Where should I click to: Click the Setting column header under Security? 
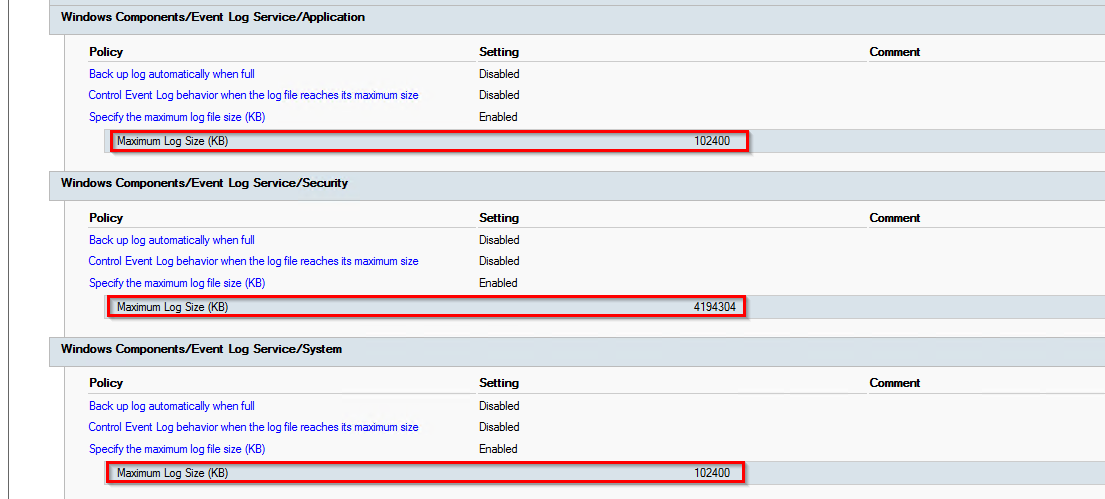(x=499, y=218)
